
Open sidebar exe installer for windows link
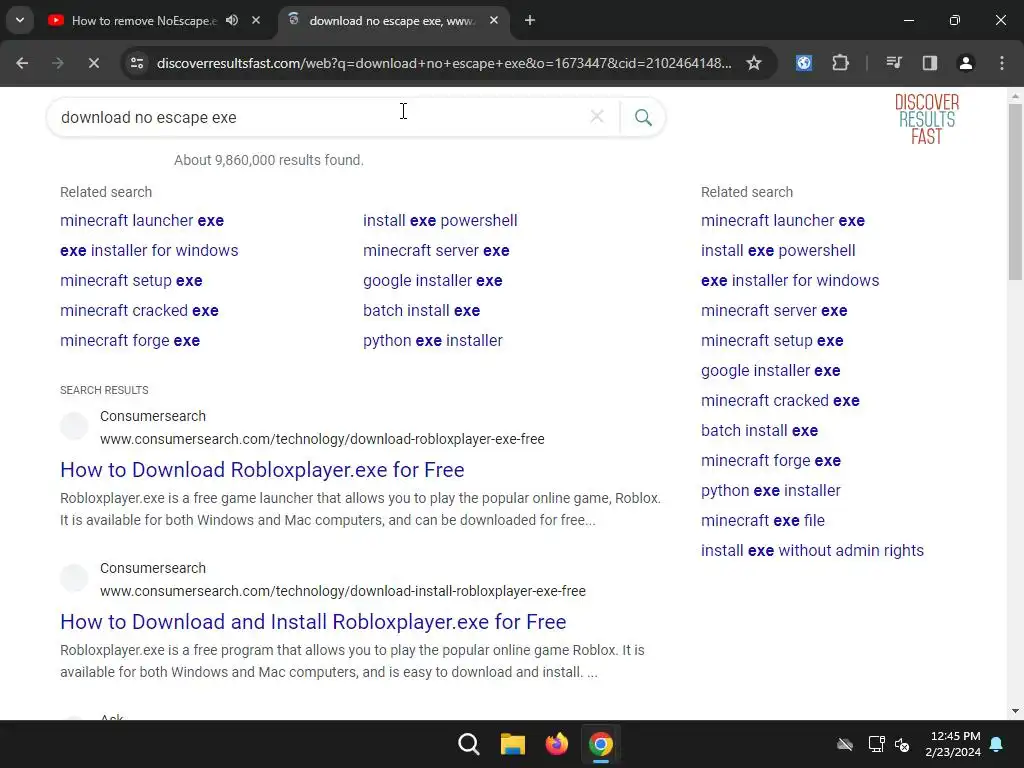coord(790,281)
